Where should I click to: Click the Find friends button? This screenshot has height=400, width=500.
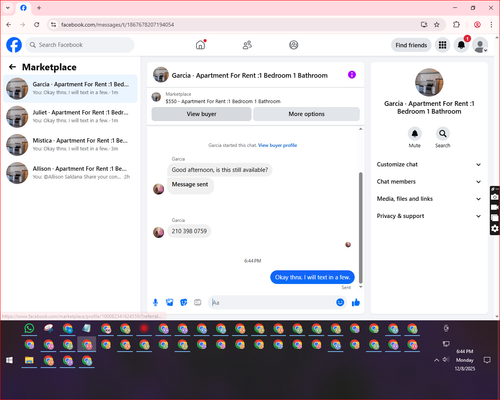[411, 45]
